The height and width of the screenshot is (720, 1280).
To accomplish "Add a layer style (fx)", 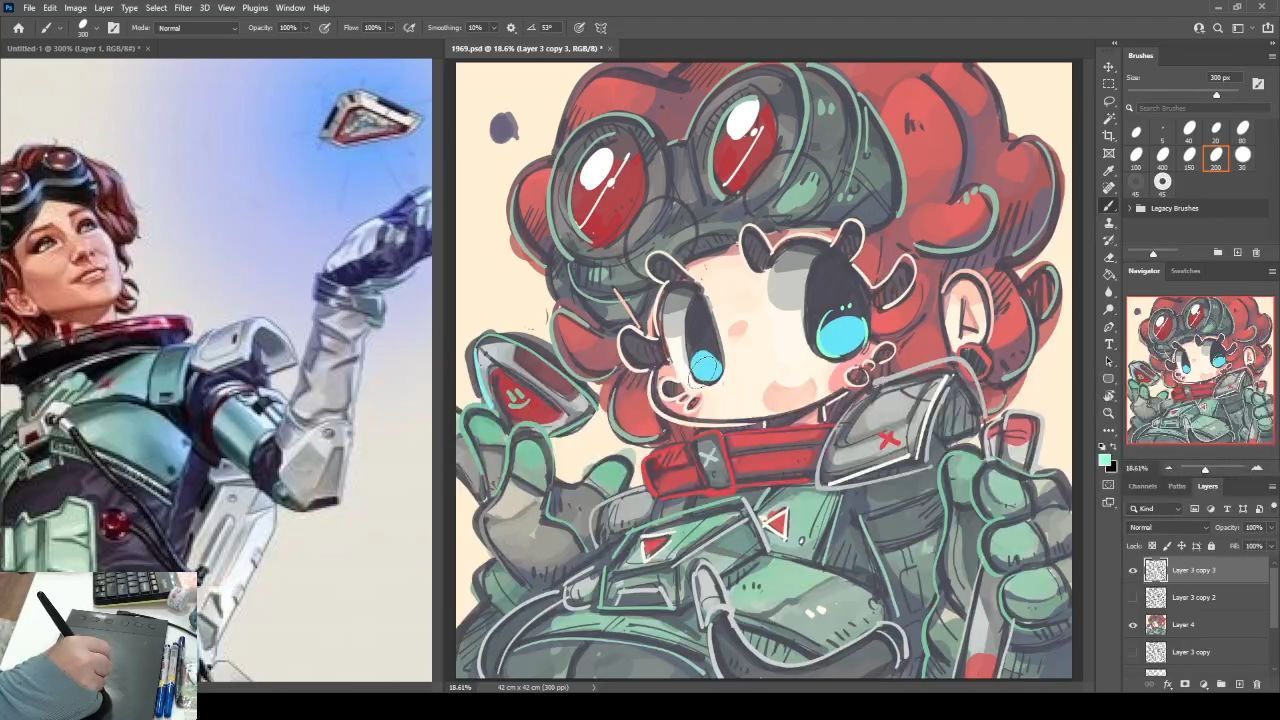I will pyautogui.click(x=1167, y=685).
